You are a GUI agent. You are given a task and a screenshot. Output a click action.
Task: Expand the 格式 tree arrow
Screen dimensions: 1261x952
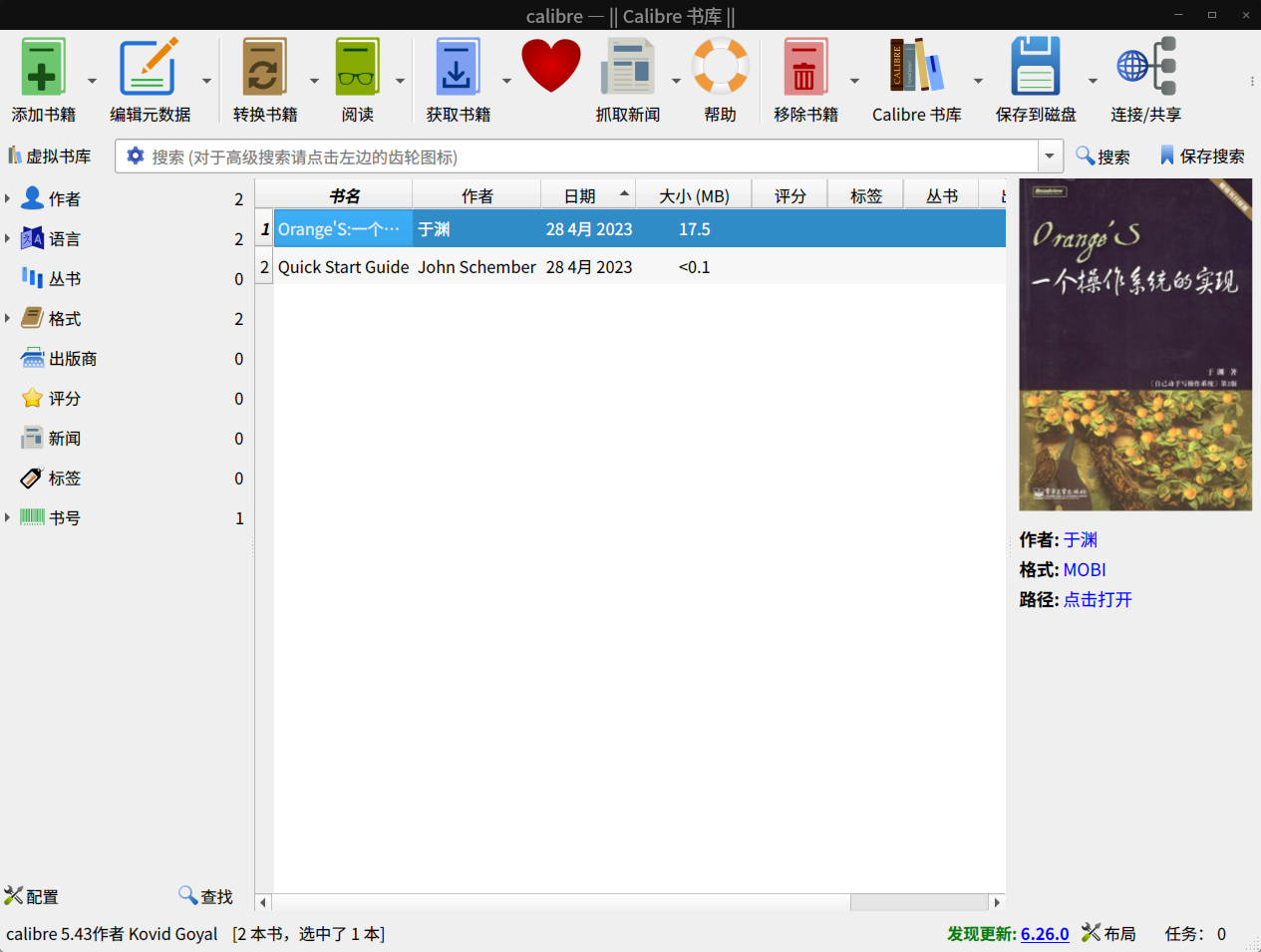click(8, 319)
